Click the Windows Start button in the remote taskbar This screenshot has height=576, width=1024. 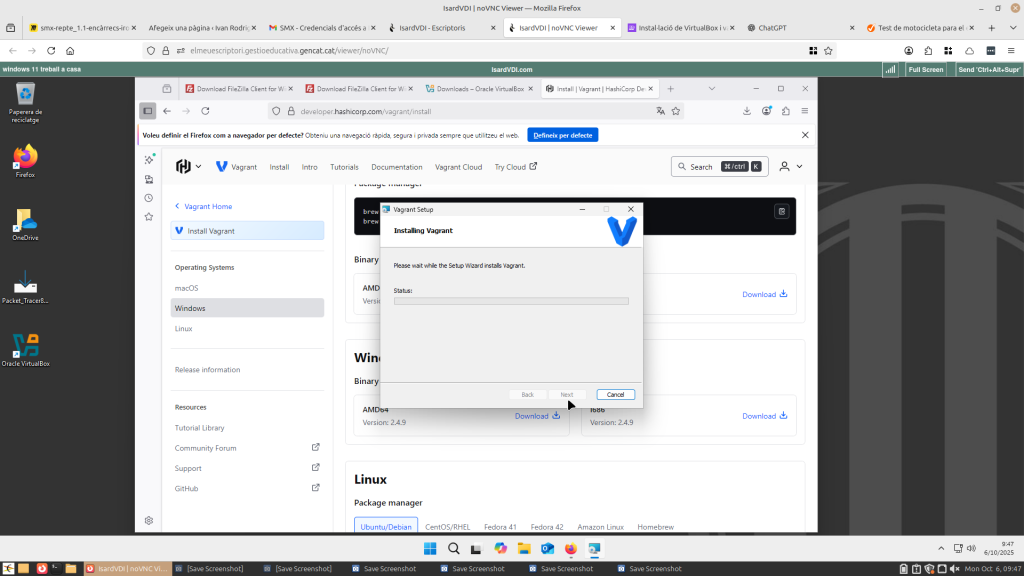pos(430,549)
